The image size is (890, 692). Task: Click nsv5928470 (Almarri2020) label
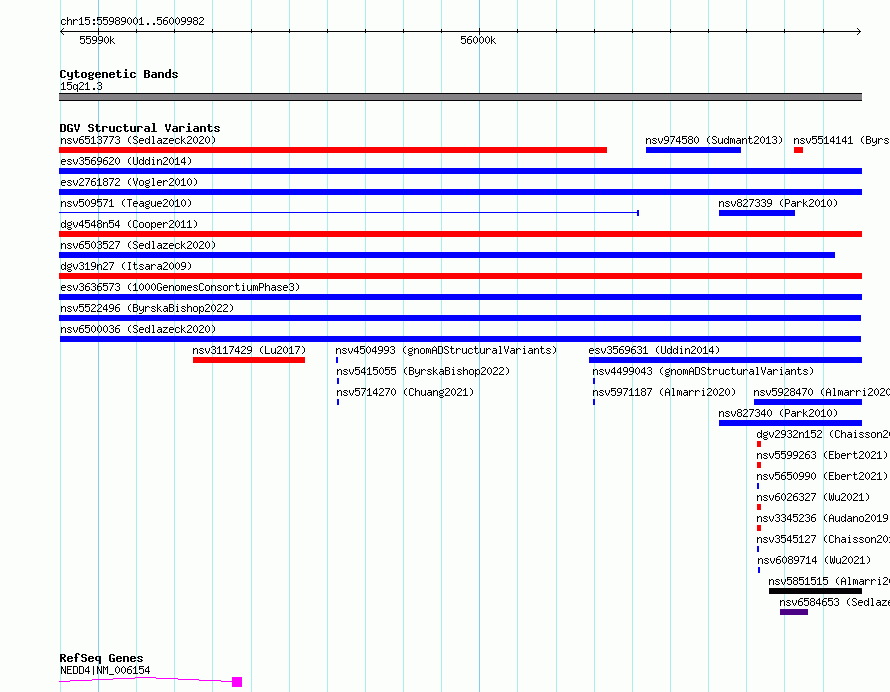coord(821,392)
